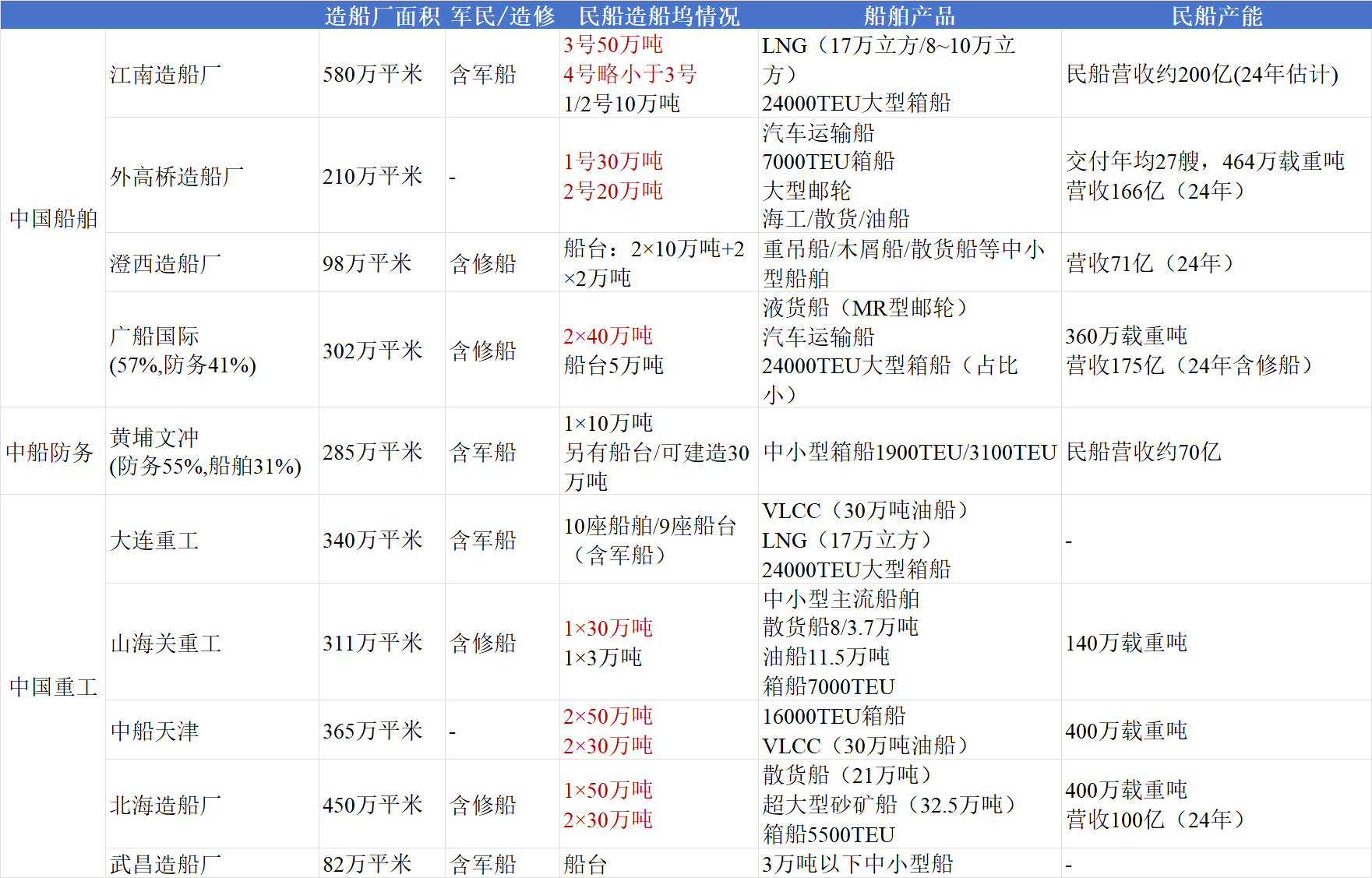The image size is (1372, 878).
Task: Select the product cell 中小型箱船1900TEU/3100TEU
Action: 909,452
